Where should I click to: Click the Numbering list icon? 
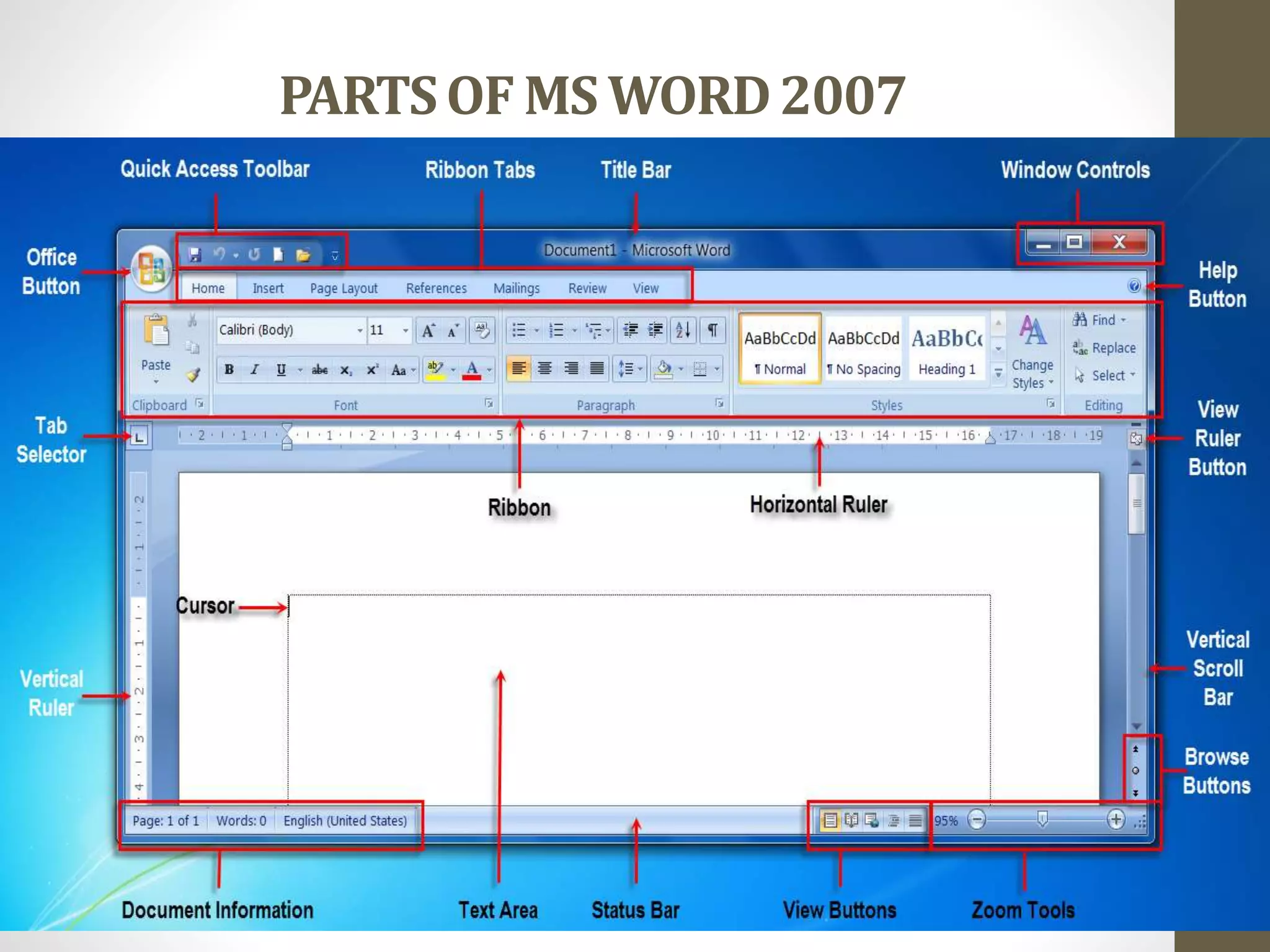[557, 330]
